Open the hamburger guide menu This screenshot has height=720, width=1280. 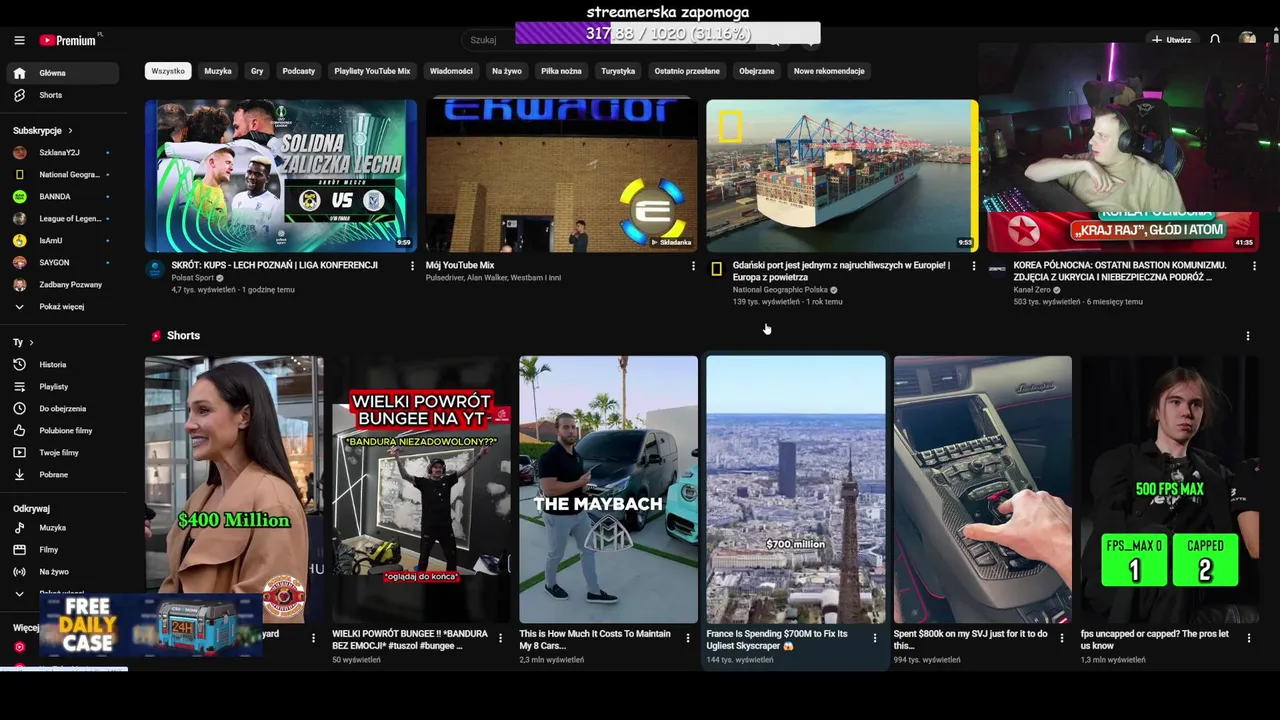tap(19, 40)
